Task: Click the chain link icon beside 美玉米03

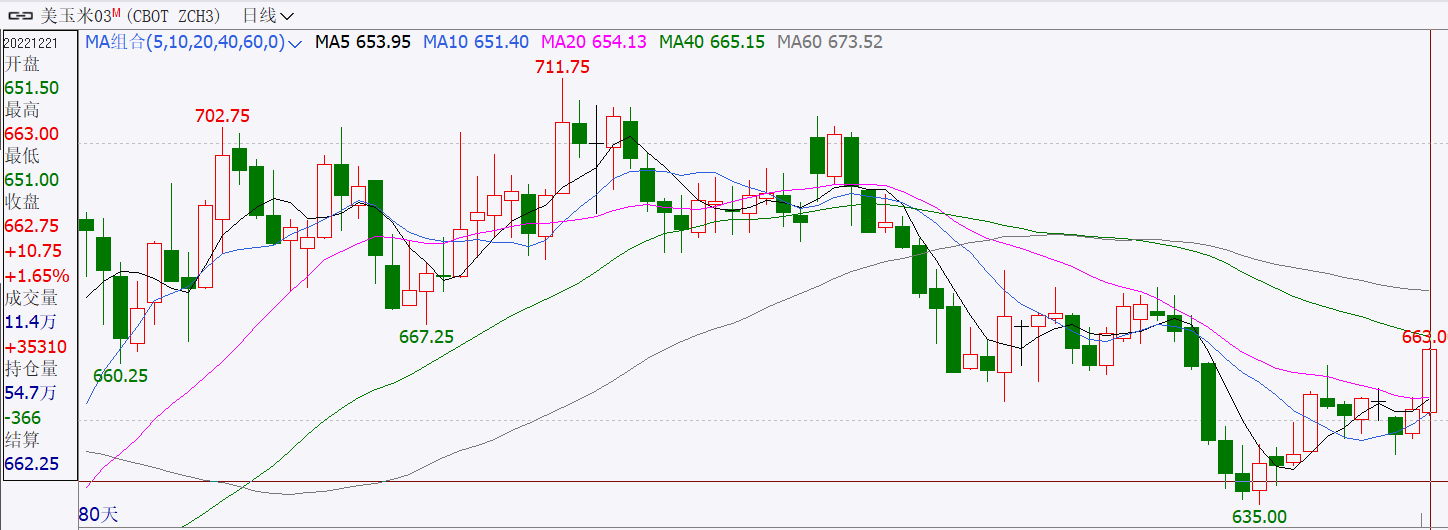Action: [x=22, y=16]
